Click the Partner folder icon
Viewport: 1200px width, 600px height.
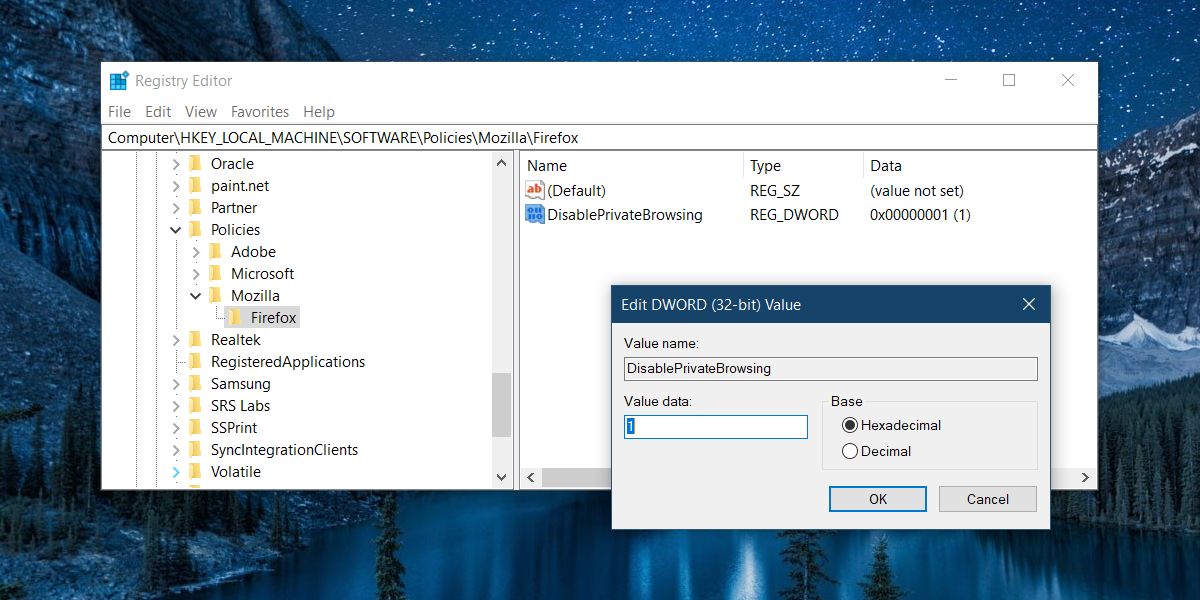click(195, 208)
